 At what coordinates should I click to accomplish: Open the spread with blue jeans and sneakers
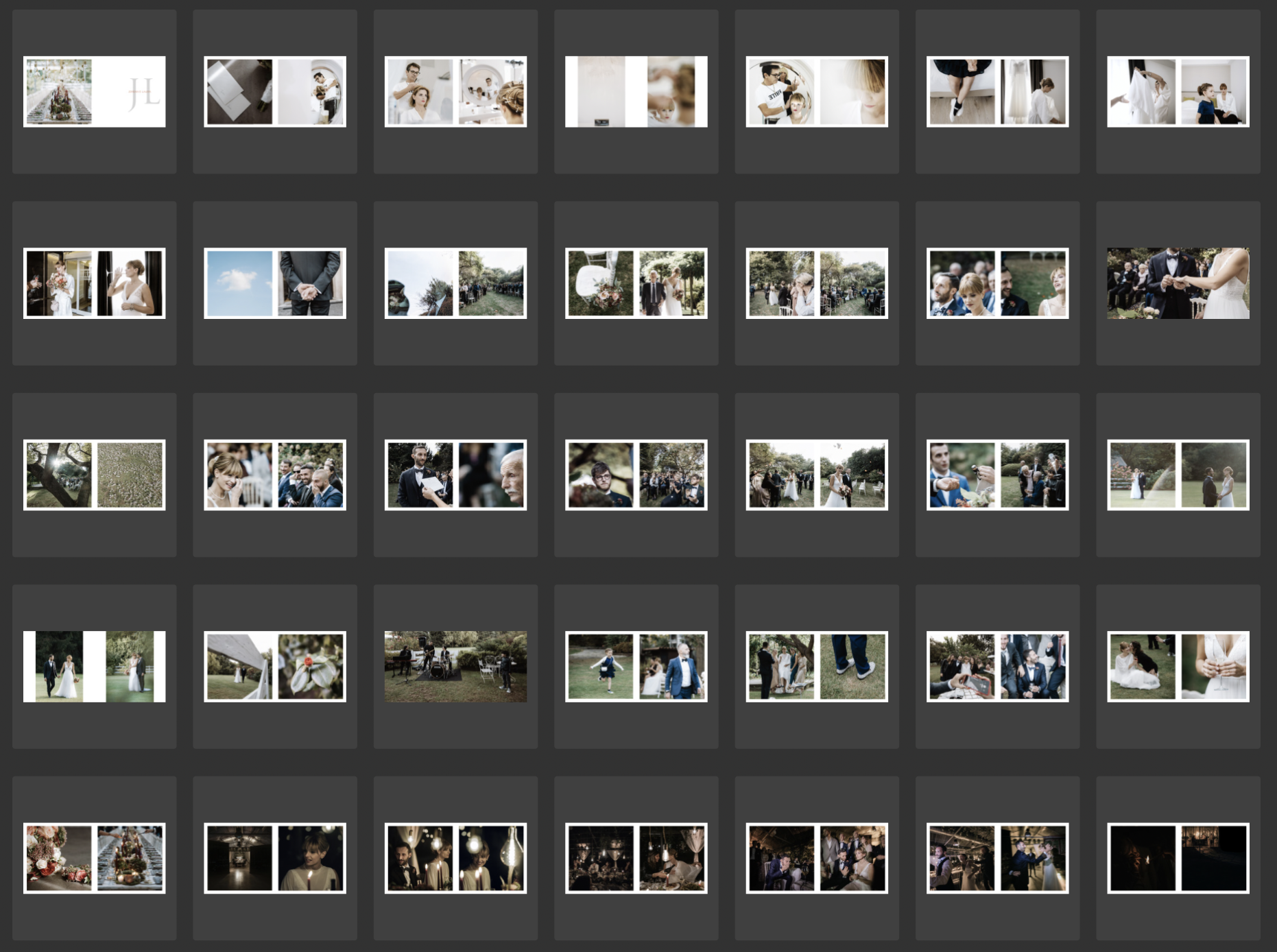[816, 667]
